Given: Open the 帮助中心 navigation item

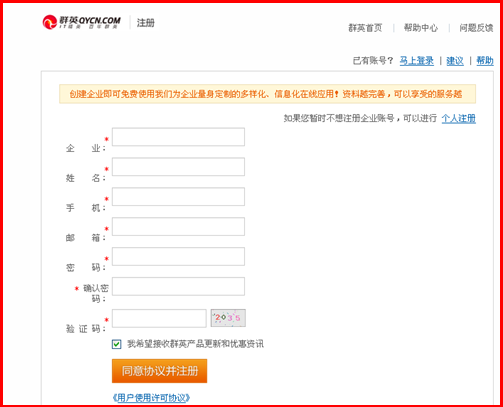Looking at the screenshot, I should (421, 28).
